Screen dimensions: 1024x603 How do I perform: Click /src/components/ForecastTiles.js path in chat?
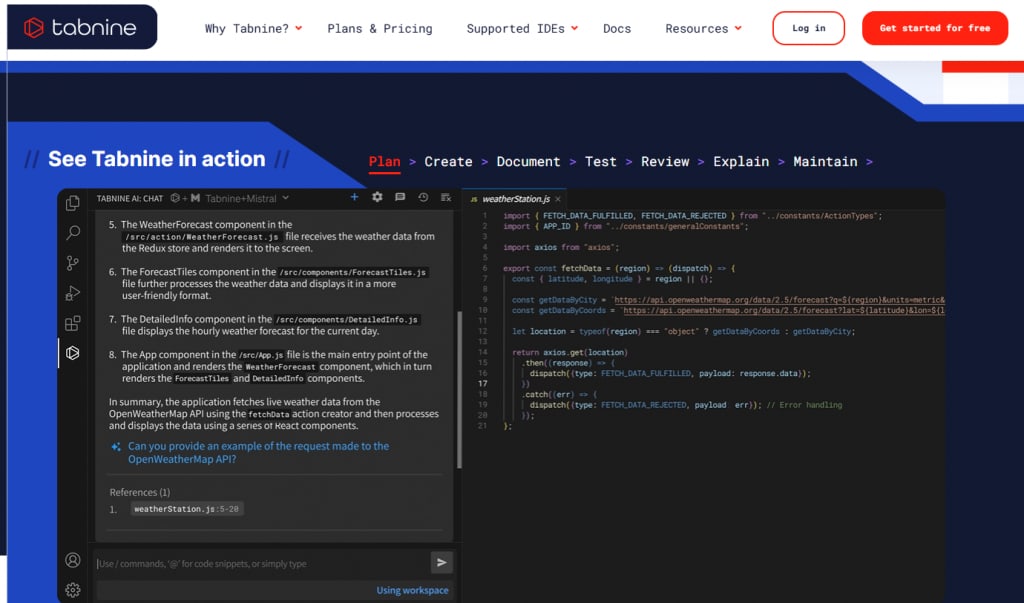pos(353,272)
